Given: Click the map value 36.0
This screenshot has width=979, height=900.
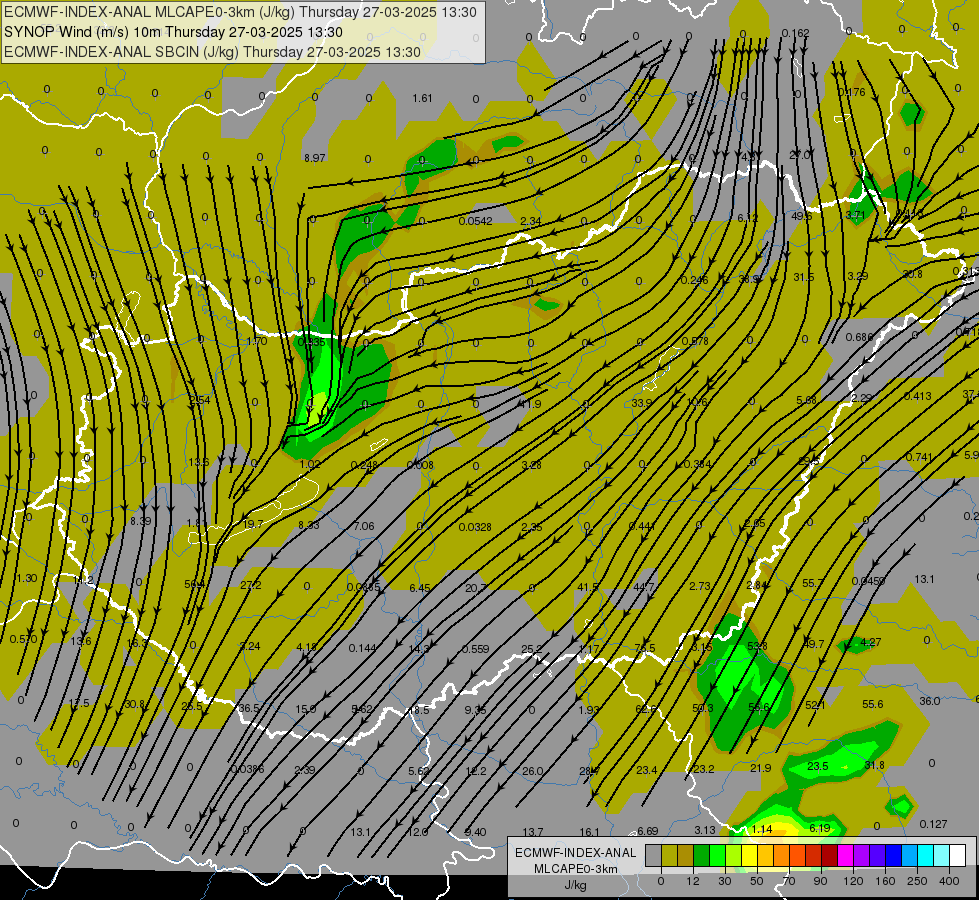Looking at the screenshot, I should point(930,701).
